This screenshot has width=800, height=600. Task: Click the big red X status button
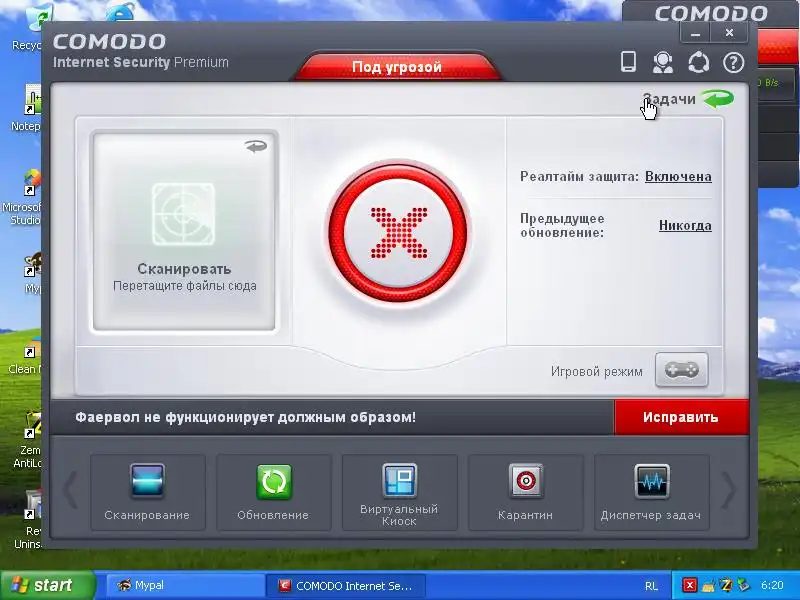pos(398,233)
